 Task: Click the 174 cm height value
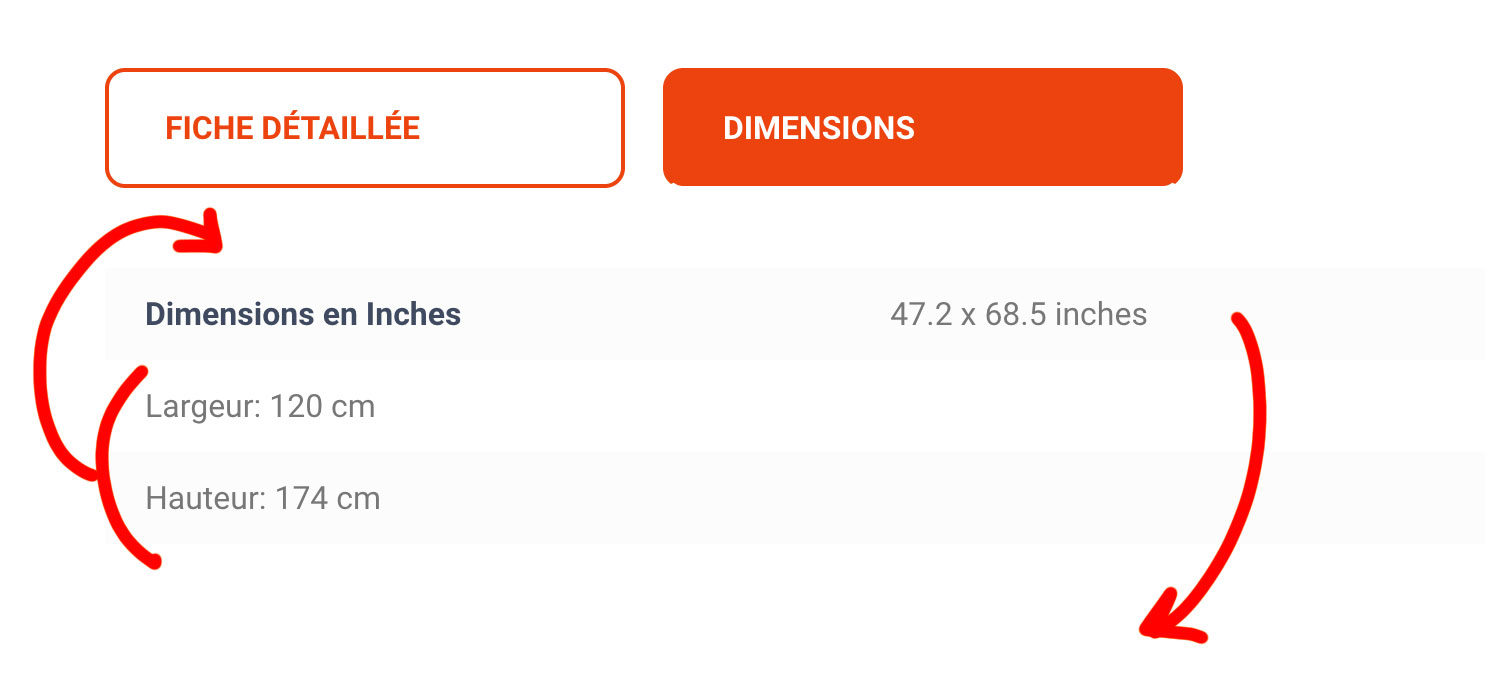(327, 498)
